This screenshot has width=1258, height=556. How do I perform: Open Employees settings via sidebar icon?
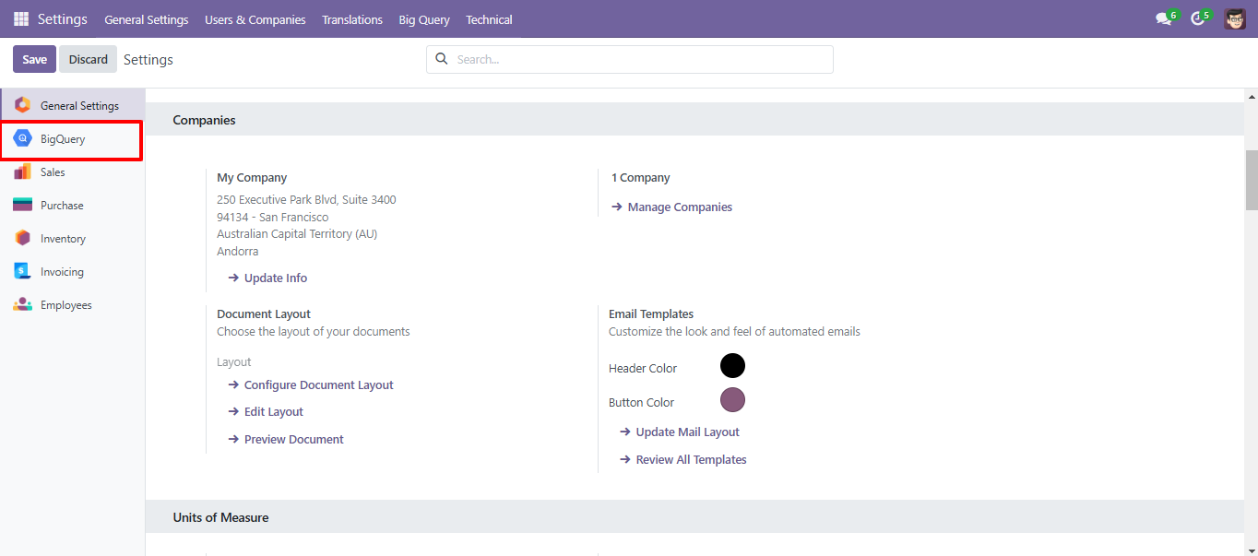pyautogui.click(x=22, y=305)
